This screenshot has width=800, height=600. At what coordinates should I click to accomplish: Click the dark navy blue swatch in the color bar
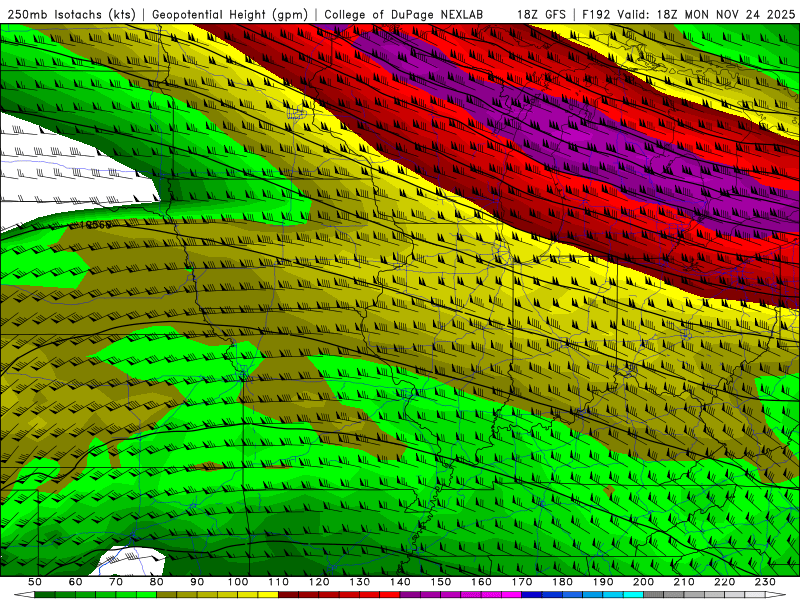tap(532, 595)
